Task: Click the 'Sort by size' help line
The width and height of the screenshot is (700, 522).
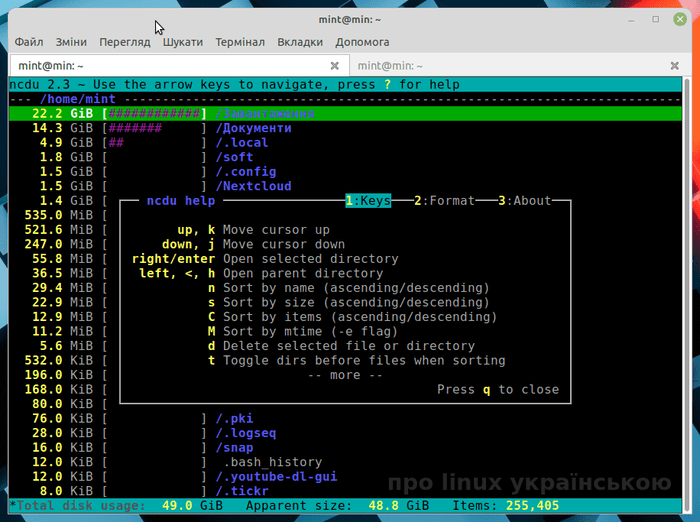Action: coord(356,302)
